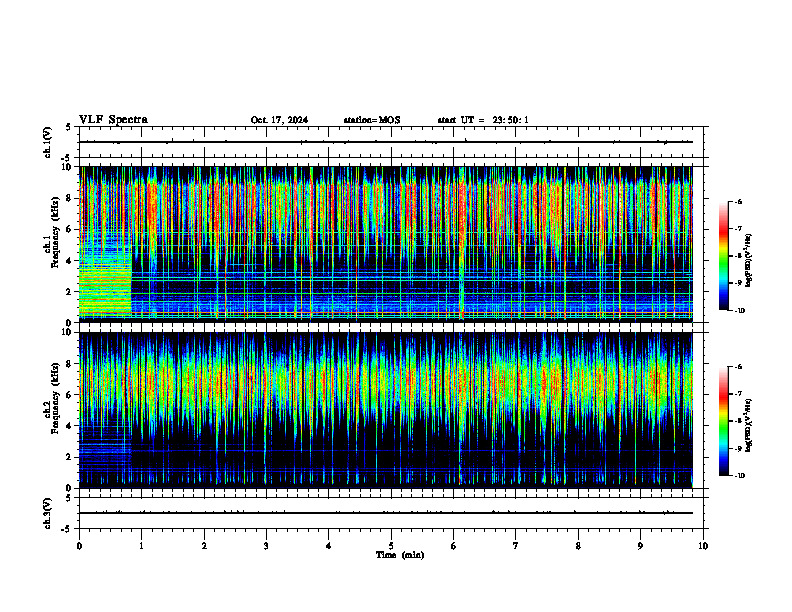This screenshot has width=792, height=612.
Task: Click inside the ch.1 spectrogram panel
Action: [x=391, y=244]
